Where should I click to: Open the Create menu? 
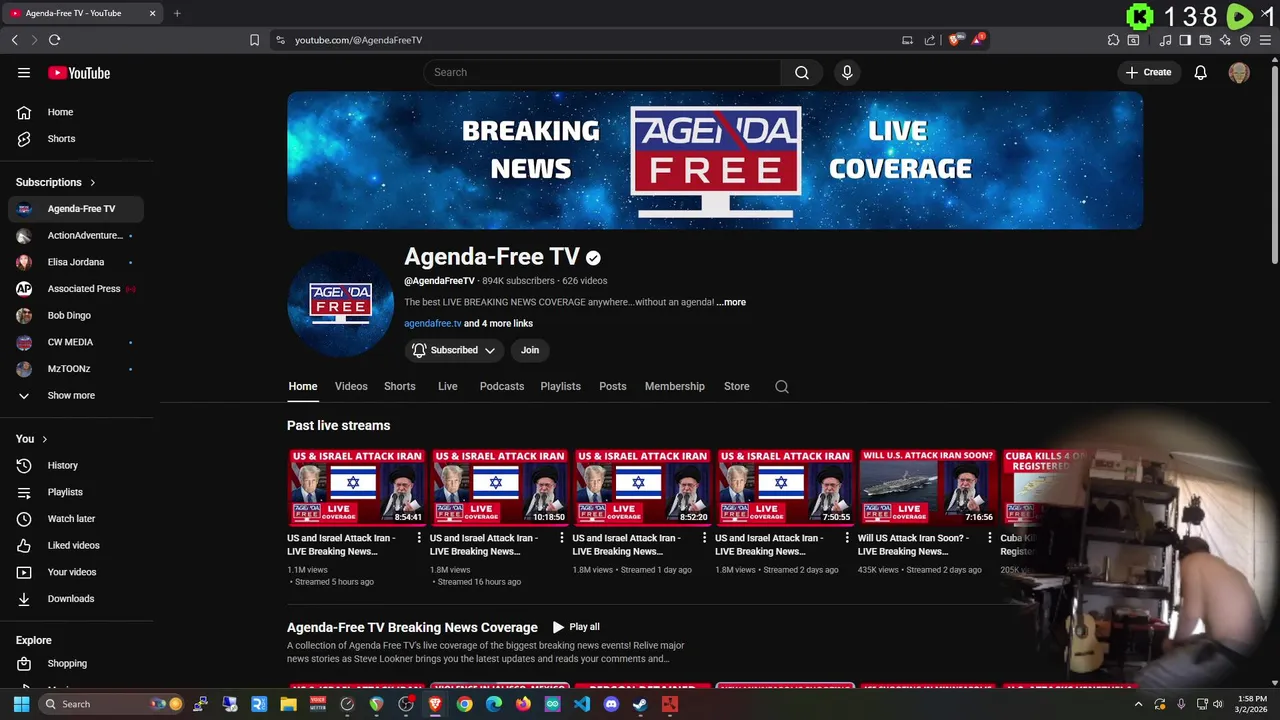coord(1148,72)
